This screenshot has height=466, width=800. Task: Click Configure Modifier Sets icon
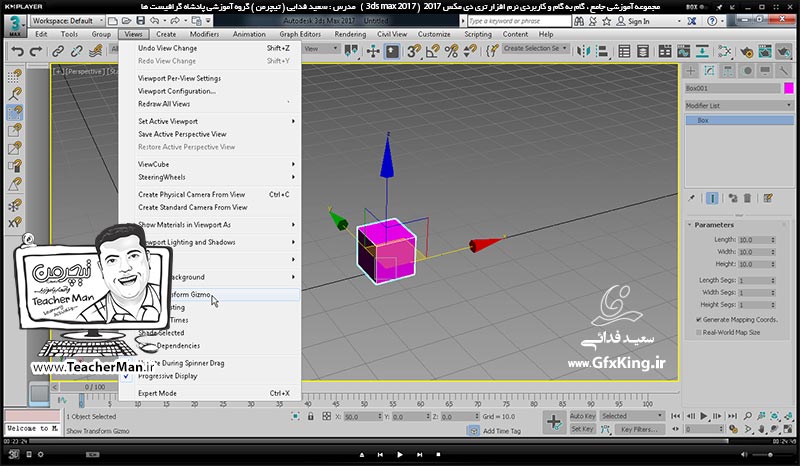[768, 198]
